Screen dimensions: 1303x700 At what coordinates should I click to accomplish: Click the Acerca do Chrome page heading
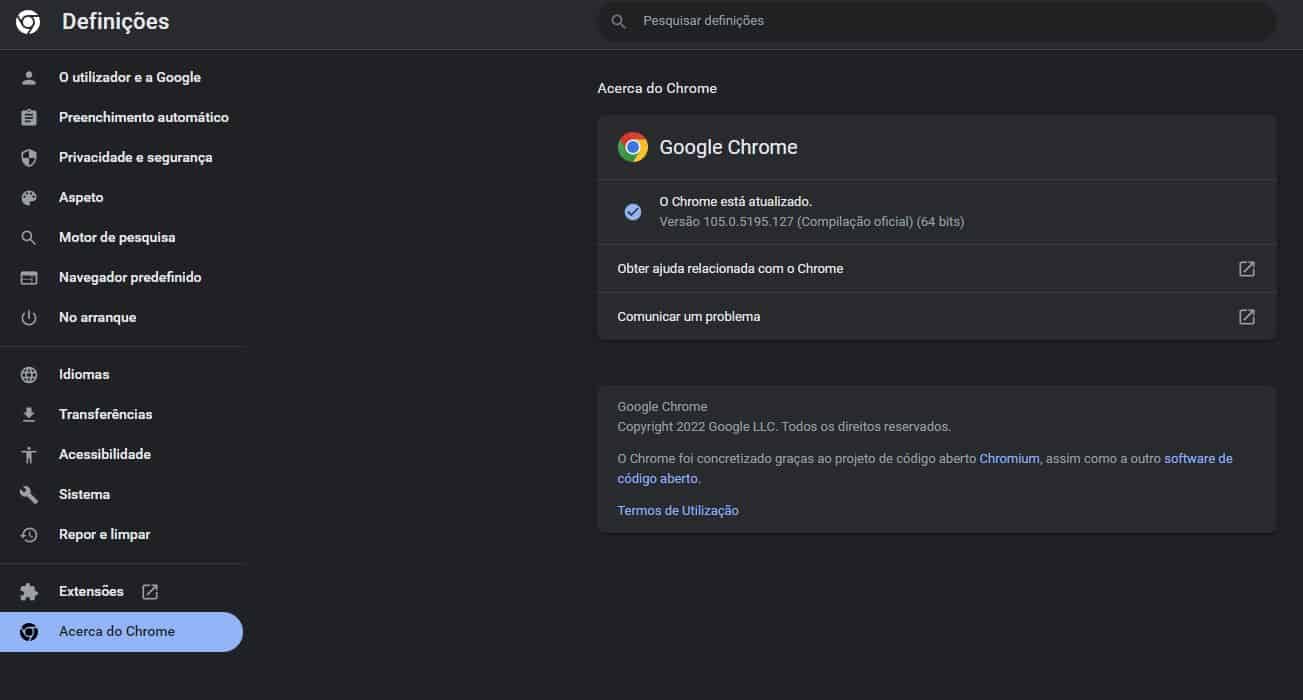657,88
